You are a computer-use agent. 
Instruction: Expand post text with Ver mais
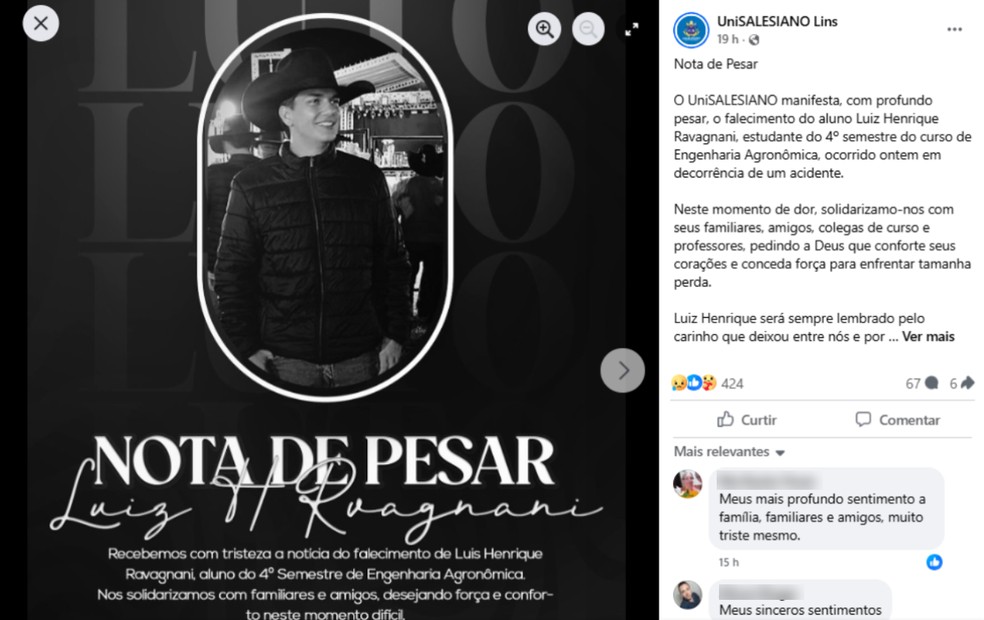(x=928, y=337)
